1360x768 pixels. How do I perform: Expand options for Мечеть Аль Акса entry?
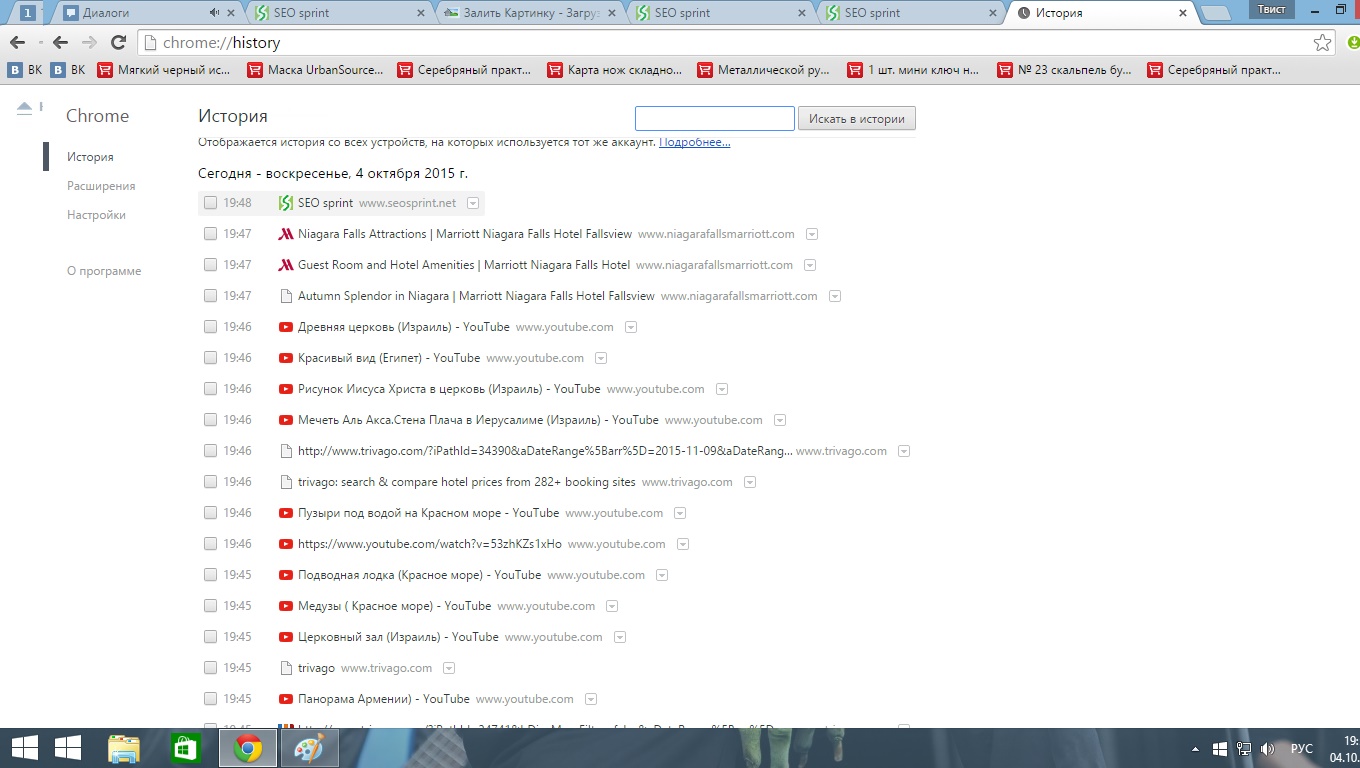pos(780,420)
